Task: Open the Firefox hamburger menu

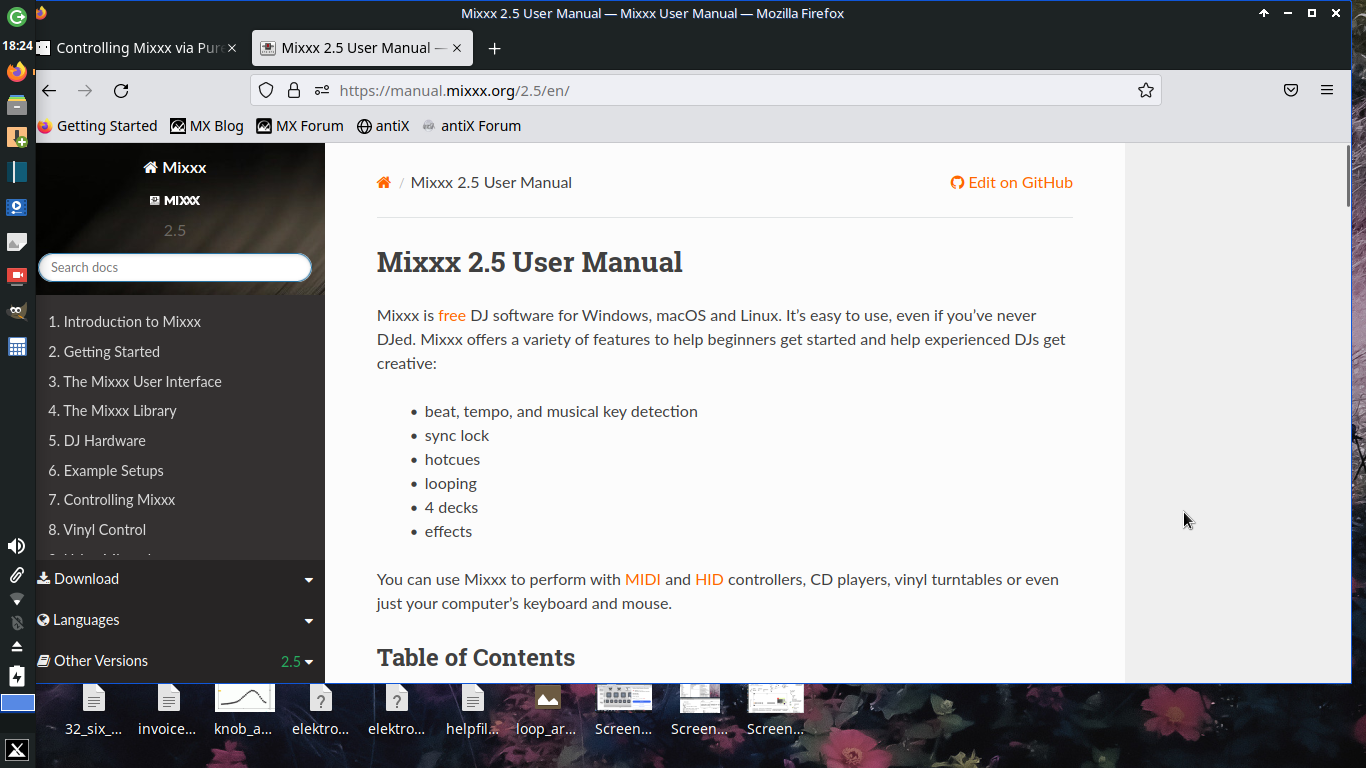Action: (1327, 90)
